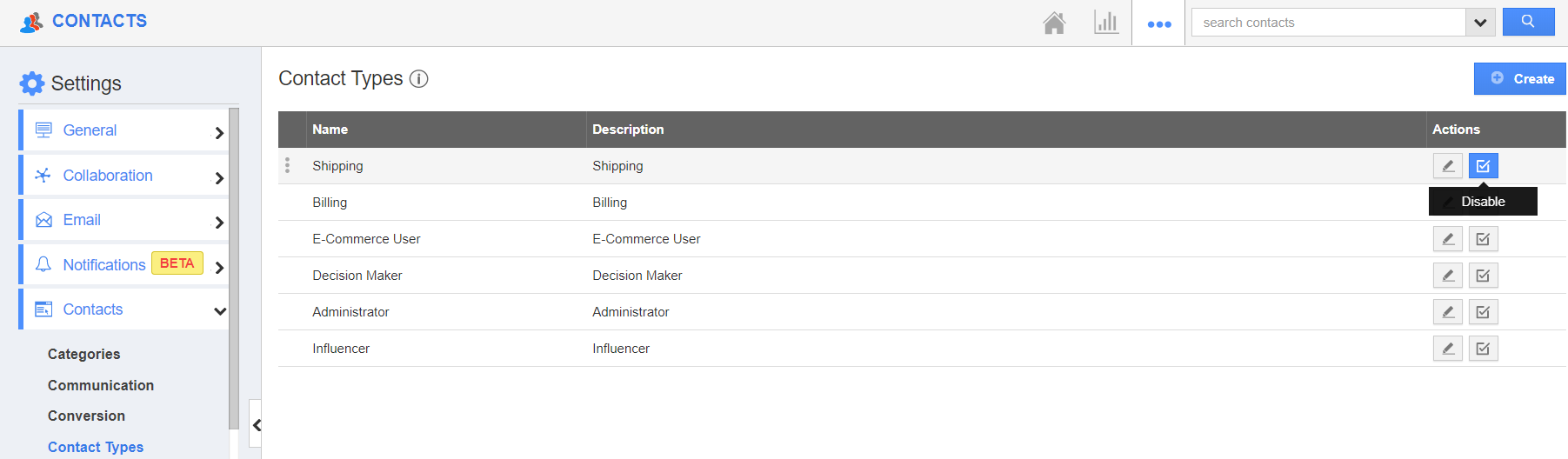
Task: Open the Contact Types settings link
Action: click(x=96, y=447)
